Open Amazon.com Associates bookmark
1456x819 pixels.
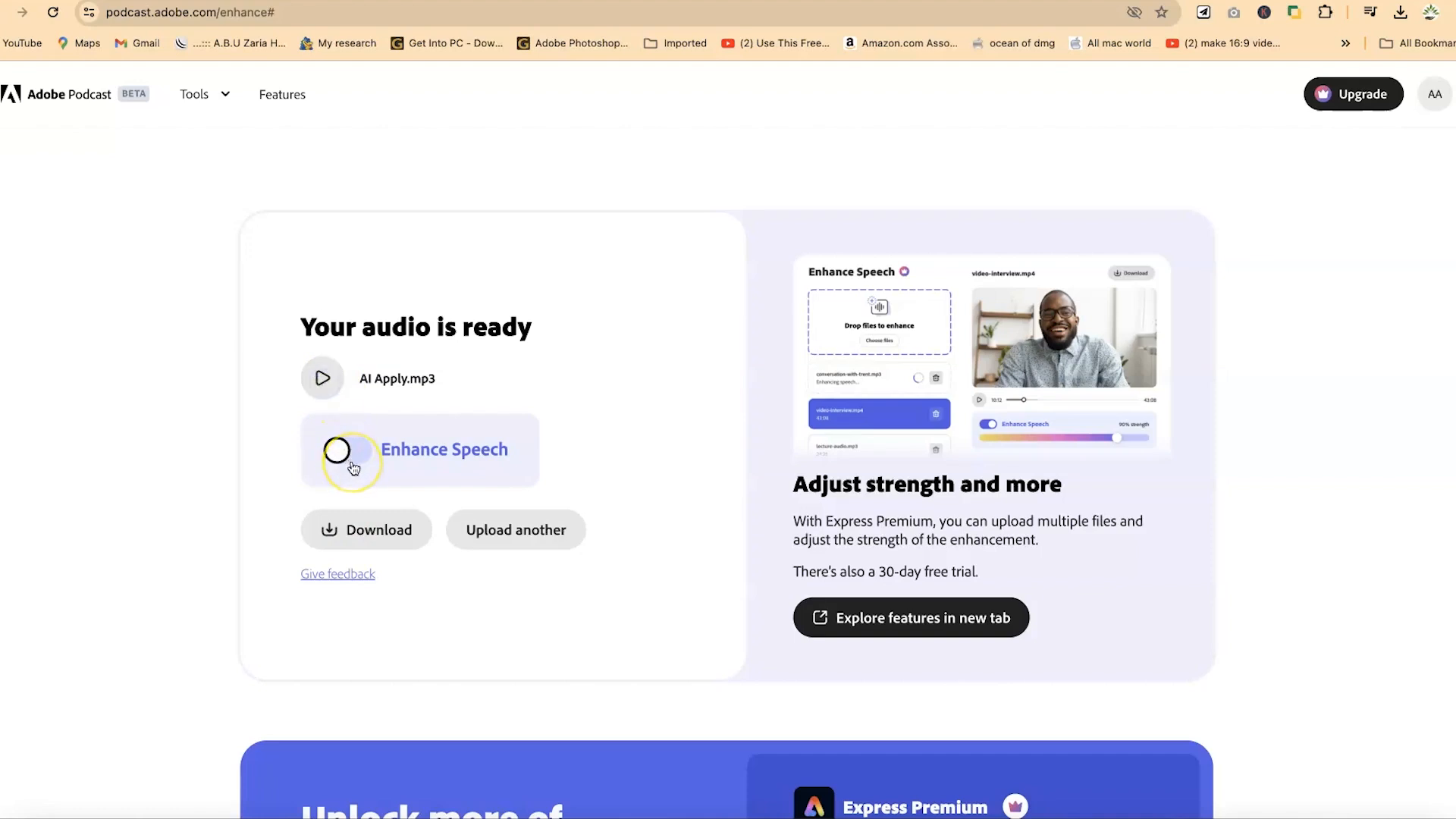pyautogui.click(x=901, y=43)
